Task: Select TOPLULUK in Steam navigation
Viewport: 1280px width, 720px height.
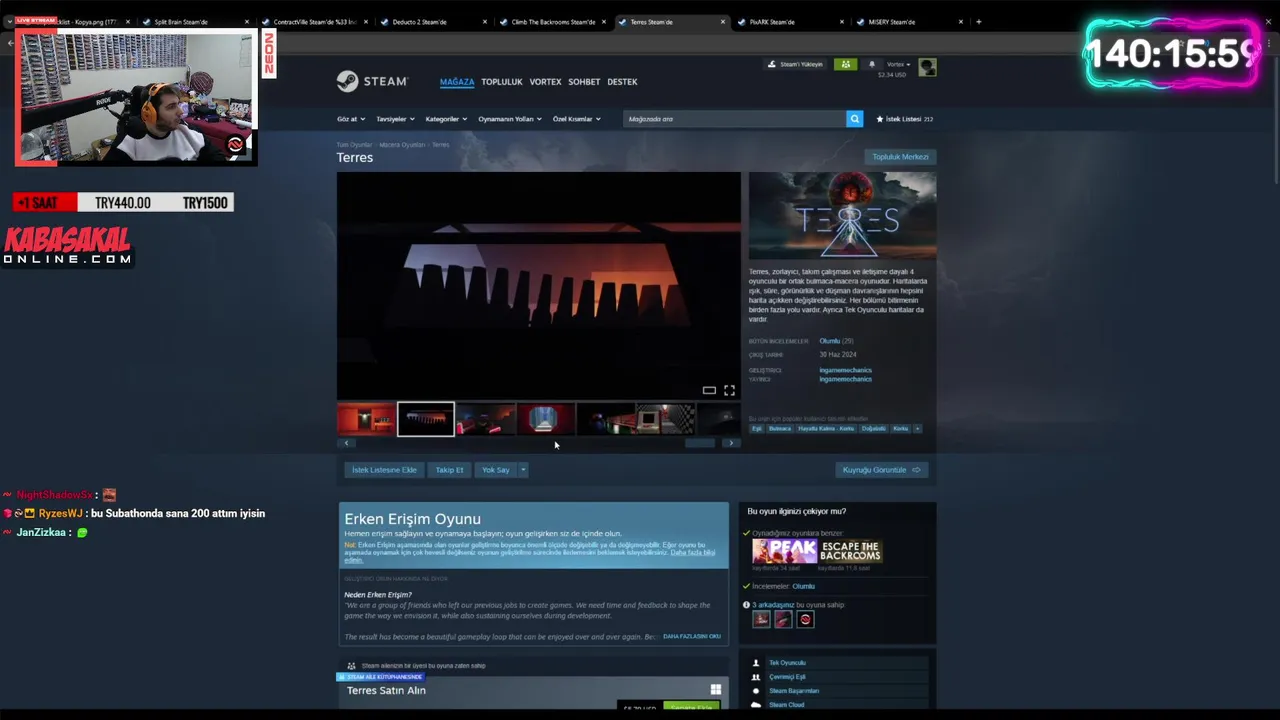Action: tap(502, 82)
